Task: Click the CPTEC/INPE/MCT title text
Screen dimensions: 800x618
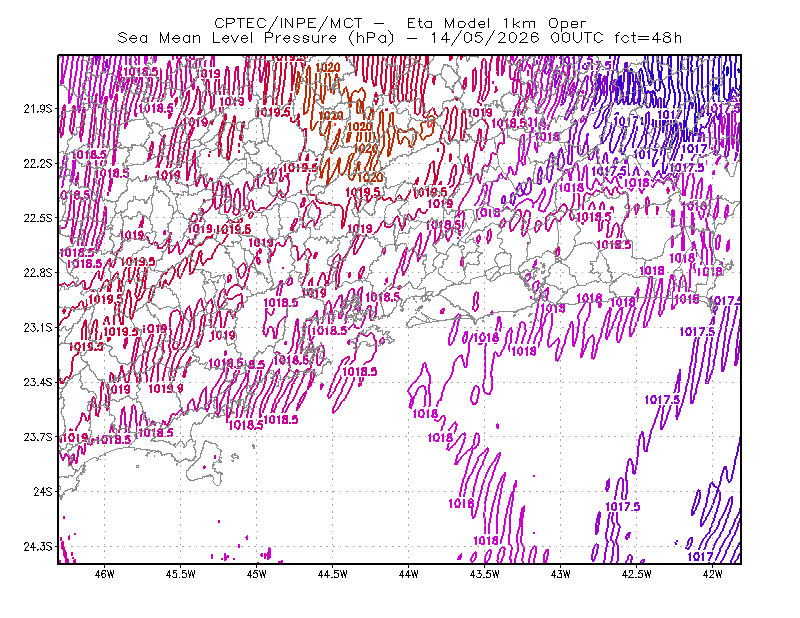Action: click(x=288, y=23)
